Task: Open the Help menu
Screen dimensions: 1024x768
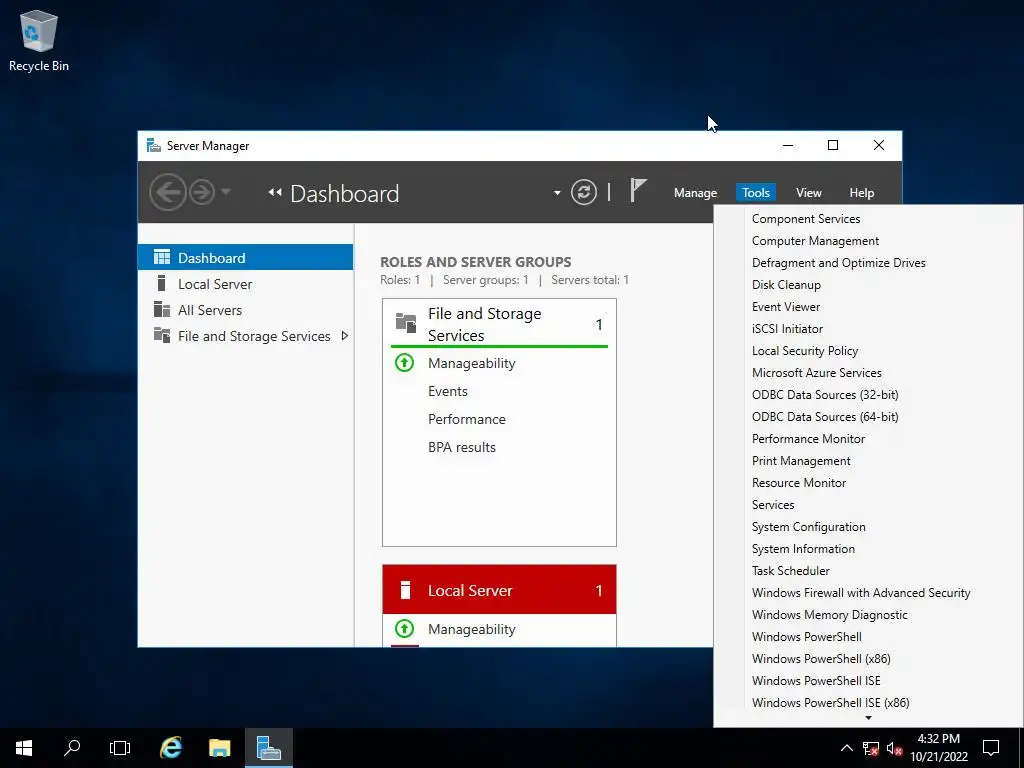Action: [861, 193]
